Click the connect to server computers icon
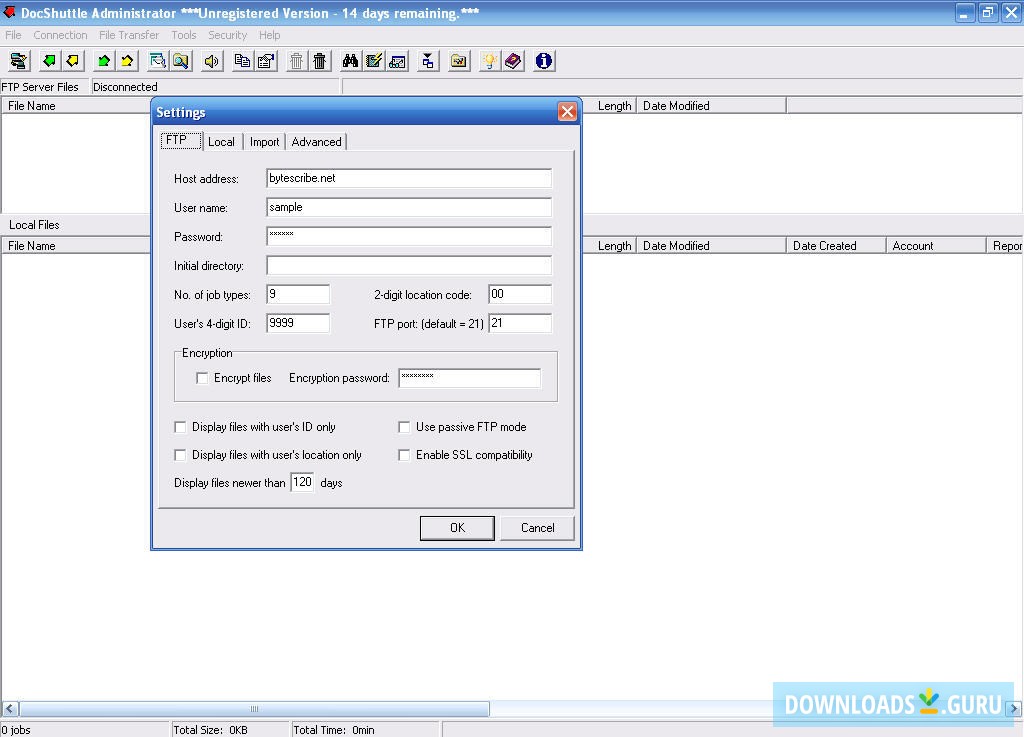1024x737 pixels. (19, 61)
